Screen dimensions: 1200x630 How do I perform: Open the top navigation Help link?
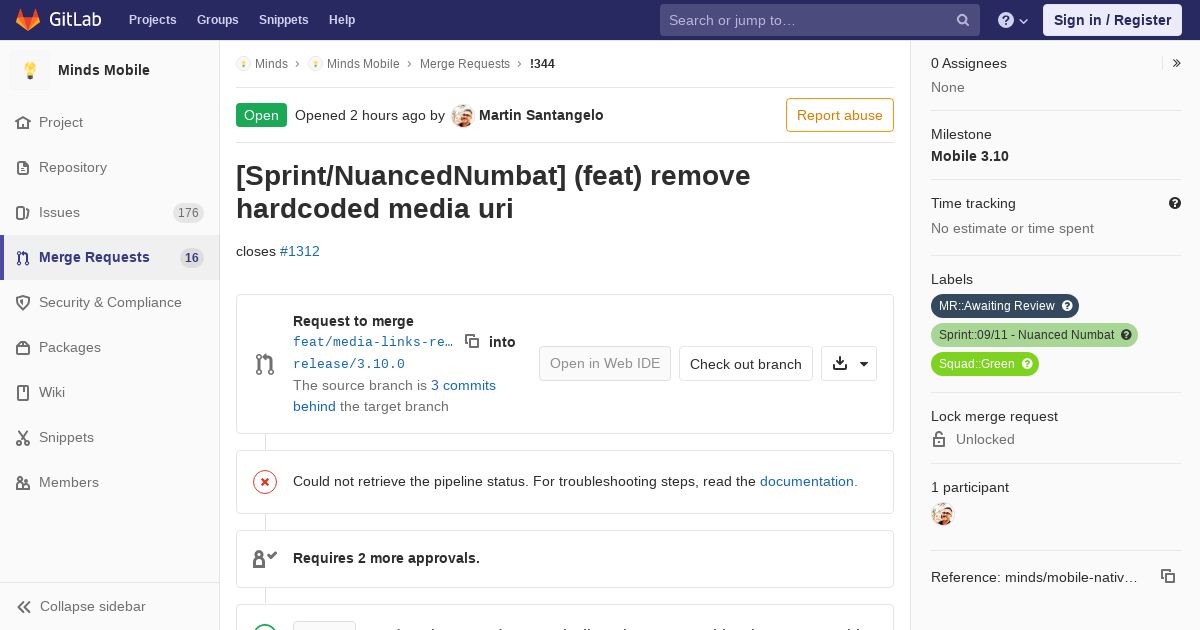pos(342,20)
